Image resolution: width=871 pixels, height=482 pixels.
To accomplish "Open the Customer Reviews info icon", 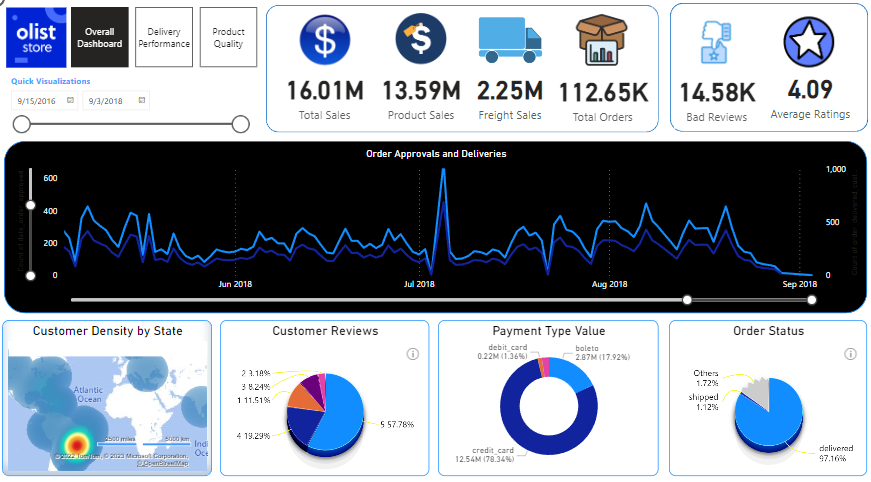I will (413, 354).
